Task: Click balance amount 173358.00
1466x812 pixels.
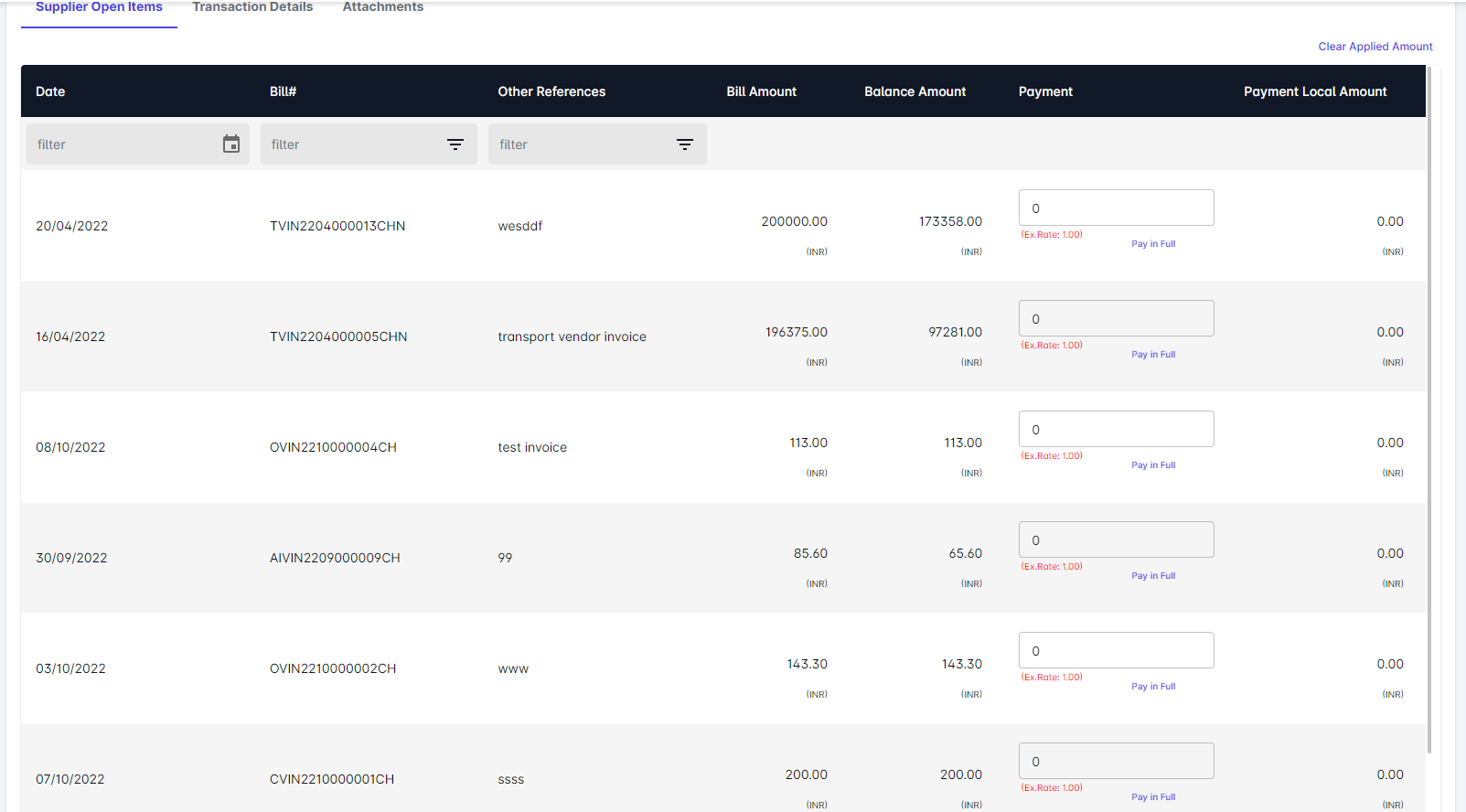Action: click(950, 221)
